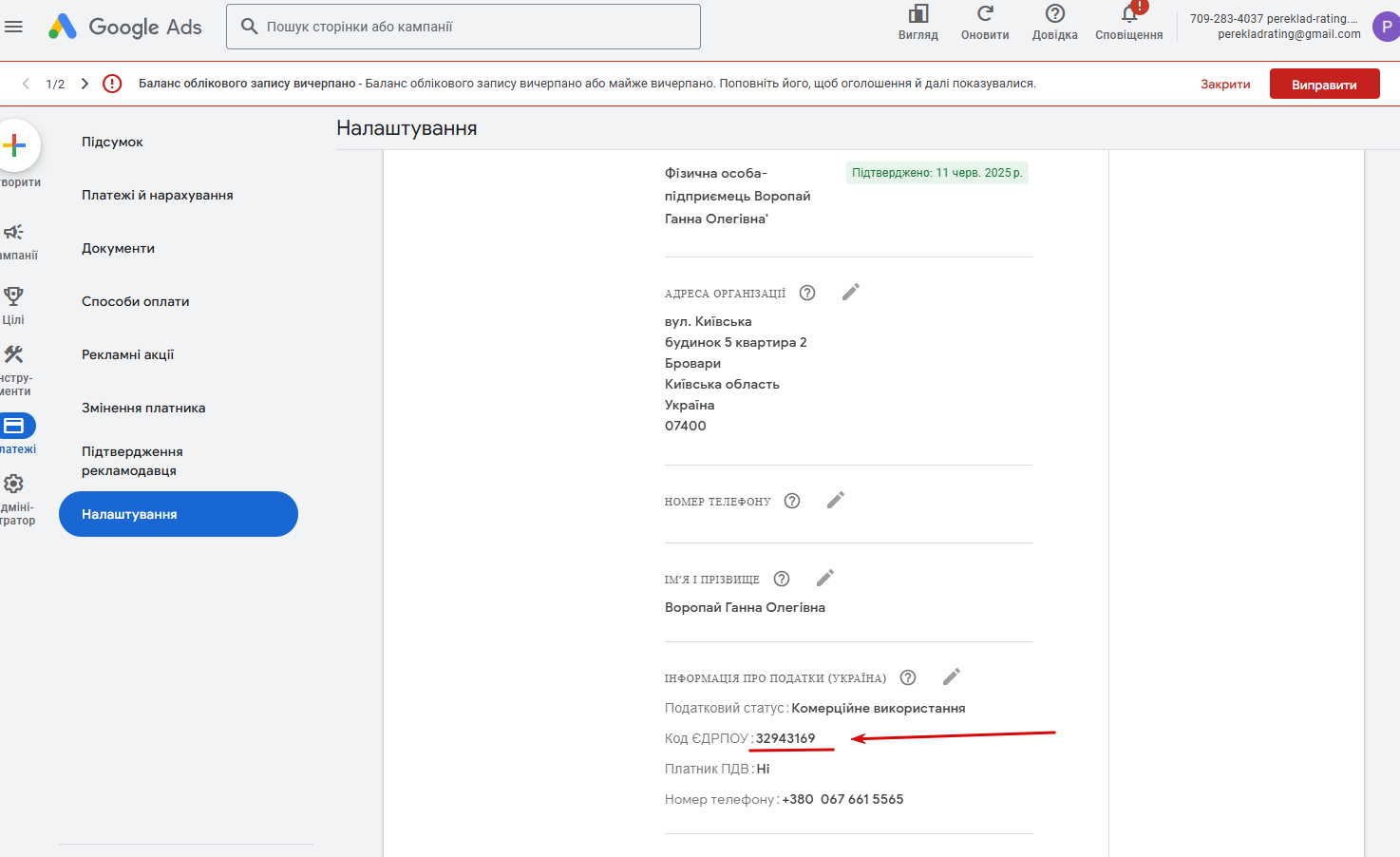The height and width of the screenshot is (857, 1400).
Task: Open the hamburger main menu
Action: pyautogui.click(x=13, y=27)
